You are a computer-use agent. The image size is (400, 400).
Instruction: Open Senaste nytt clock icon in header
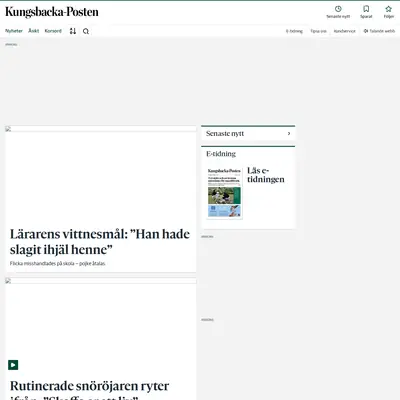pos(338,9)
